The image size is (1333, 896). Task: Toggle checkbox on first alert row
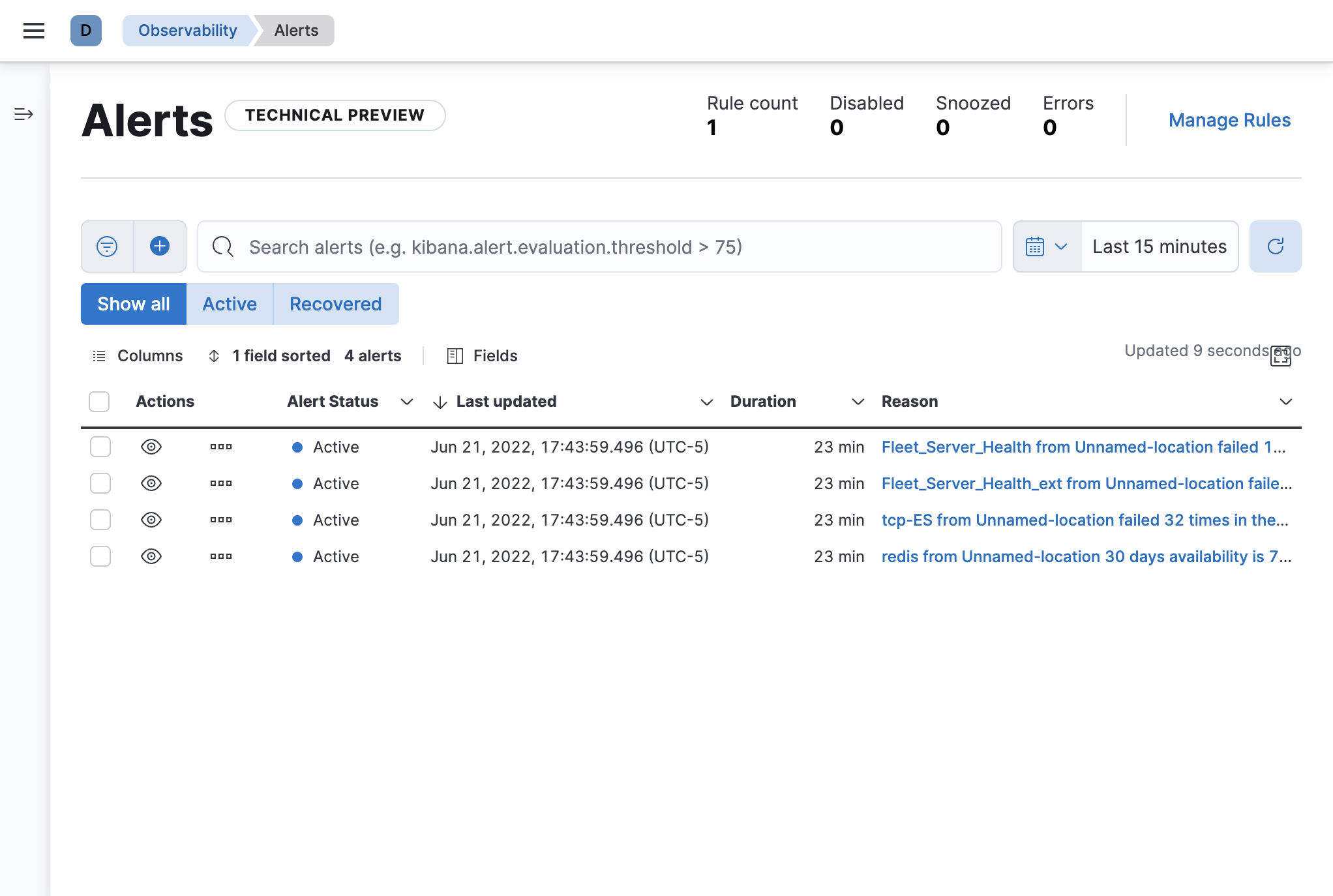point(99,447)
